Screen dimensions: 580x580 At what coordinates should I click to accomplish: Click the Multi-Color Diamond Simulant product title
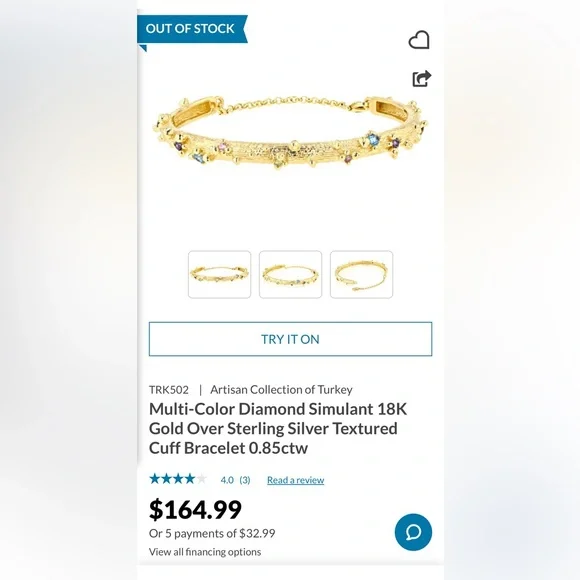click(x=278, y=429)
